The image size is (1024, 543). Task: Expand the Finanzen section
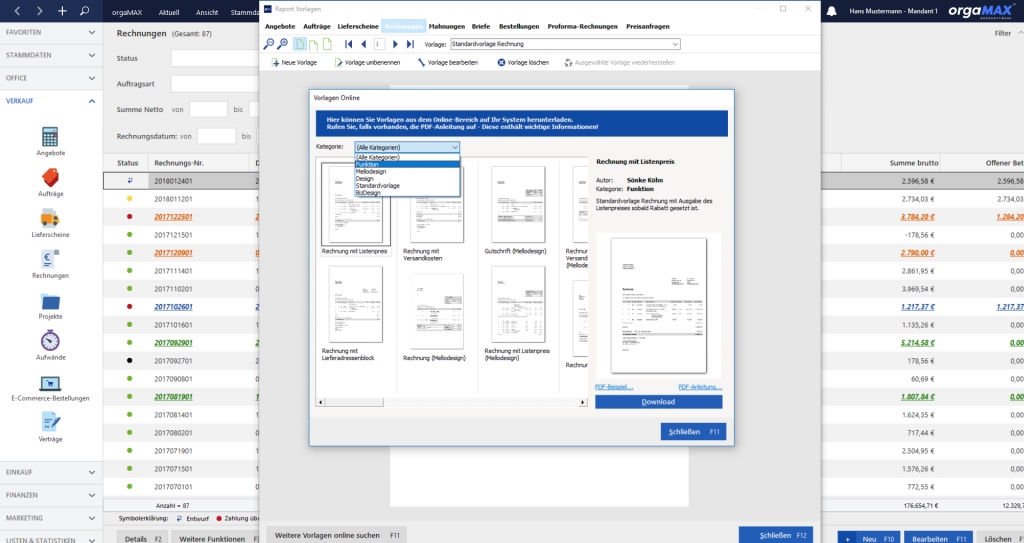51,495
